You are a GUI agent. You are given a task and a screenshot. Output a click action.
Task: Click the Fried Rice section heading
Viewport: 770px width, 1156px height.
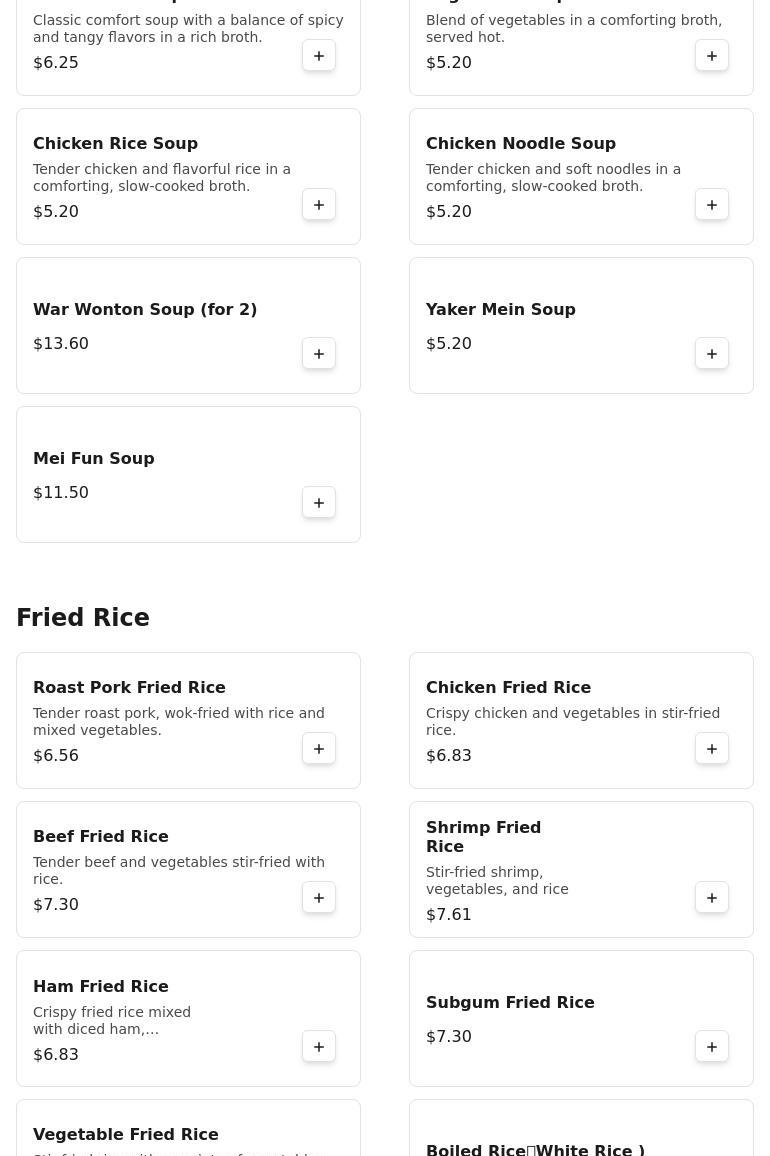(x=83, y=618)
